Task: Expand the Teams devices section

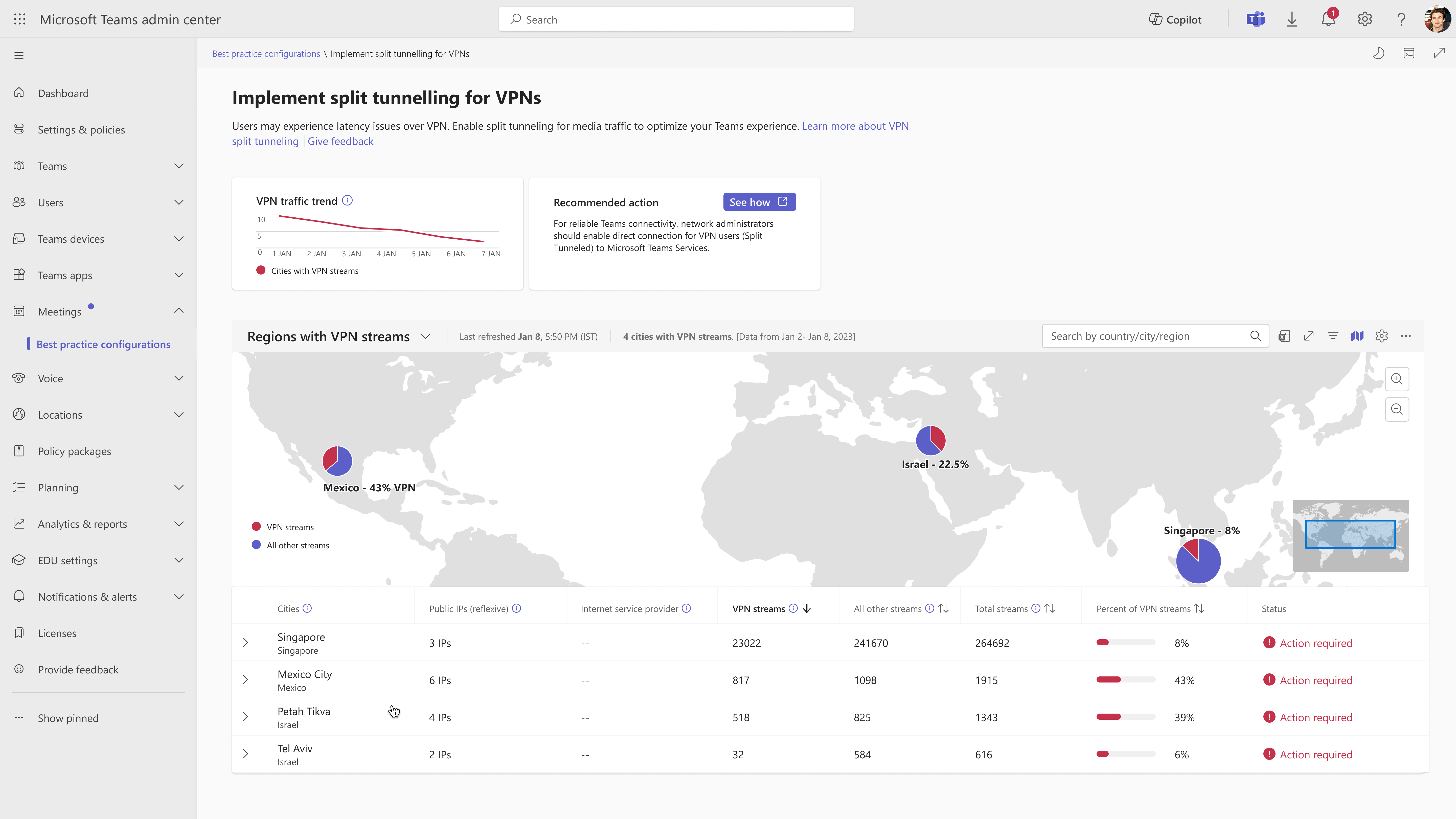Action: click(179, 239)
